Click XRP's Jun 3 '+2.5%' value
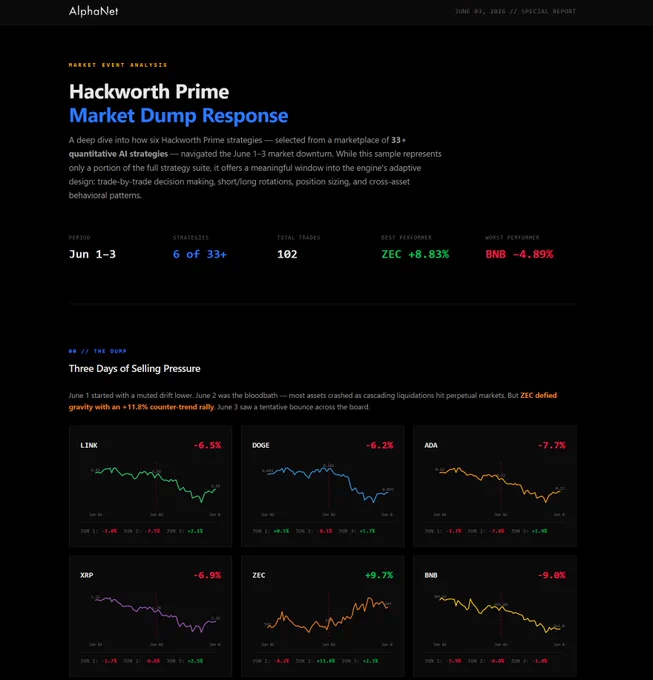This screenshot has height=680, width=653. tap(195, 661)
